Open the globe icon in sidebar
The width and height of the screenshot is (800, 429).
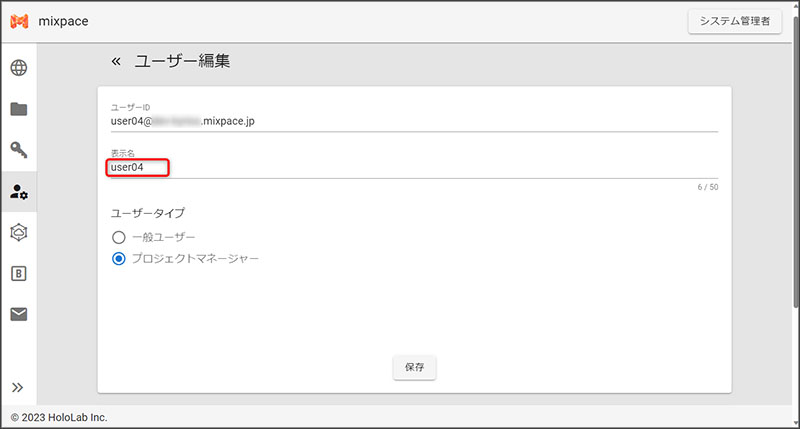(x=18, y=68)
